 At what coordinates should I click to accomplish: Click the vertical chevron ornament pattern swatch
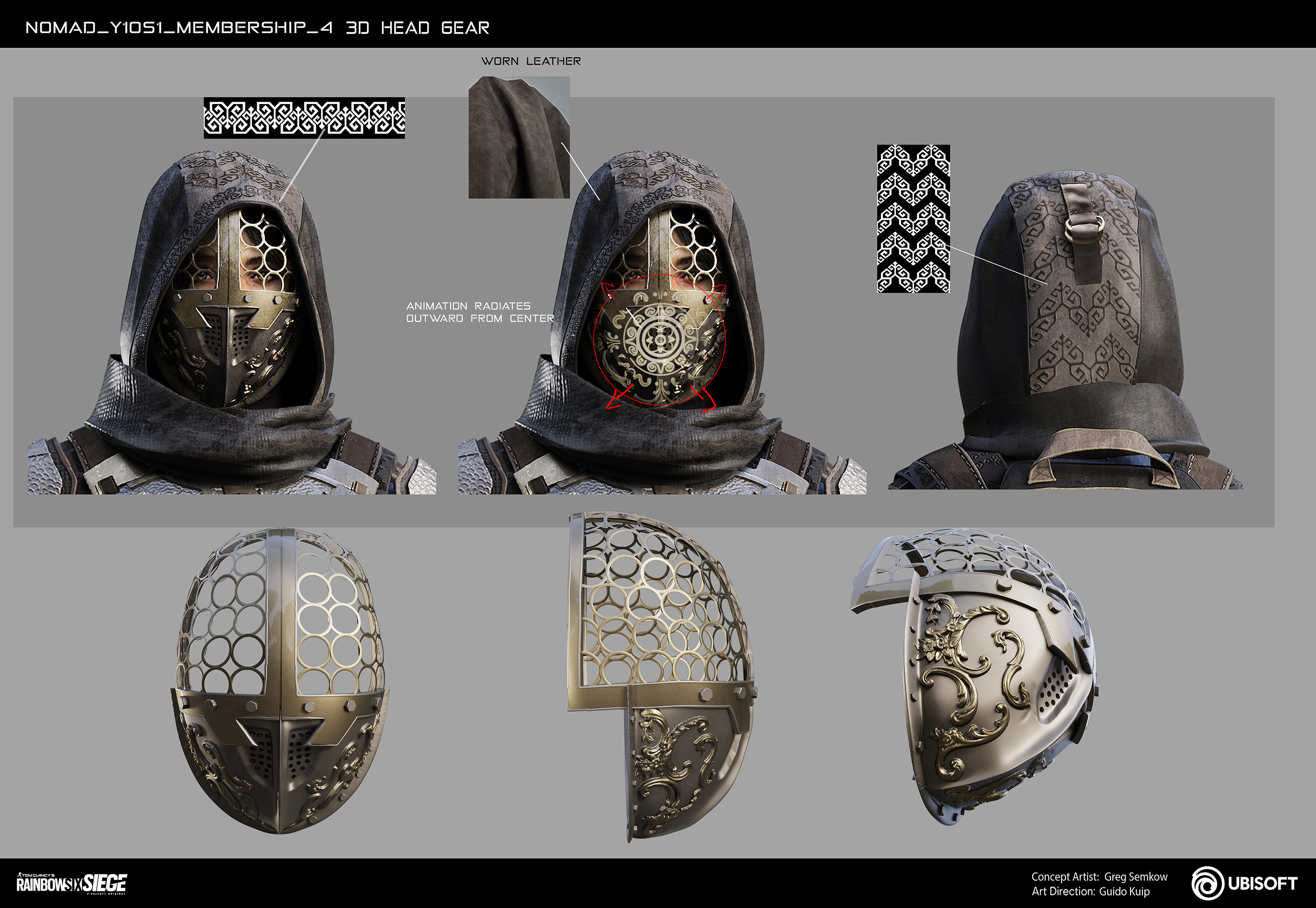click(913, 218)
